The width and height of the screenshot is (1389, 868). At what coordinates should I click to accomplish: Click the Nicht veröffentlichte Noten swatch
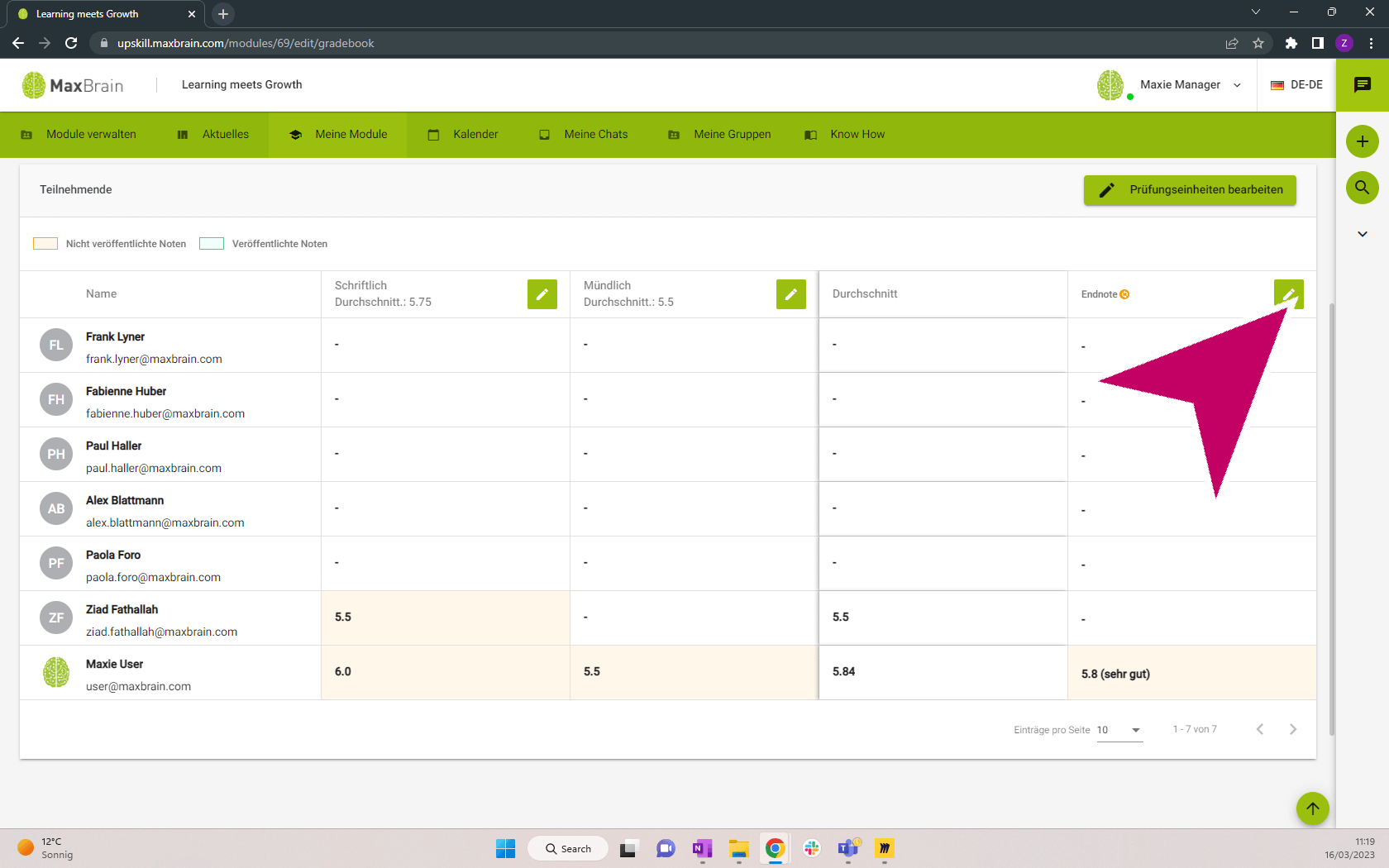[x=45, y=244]
